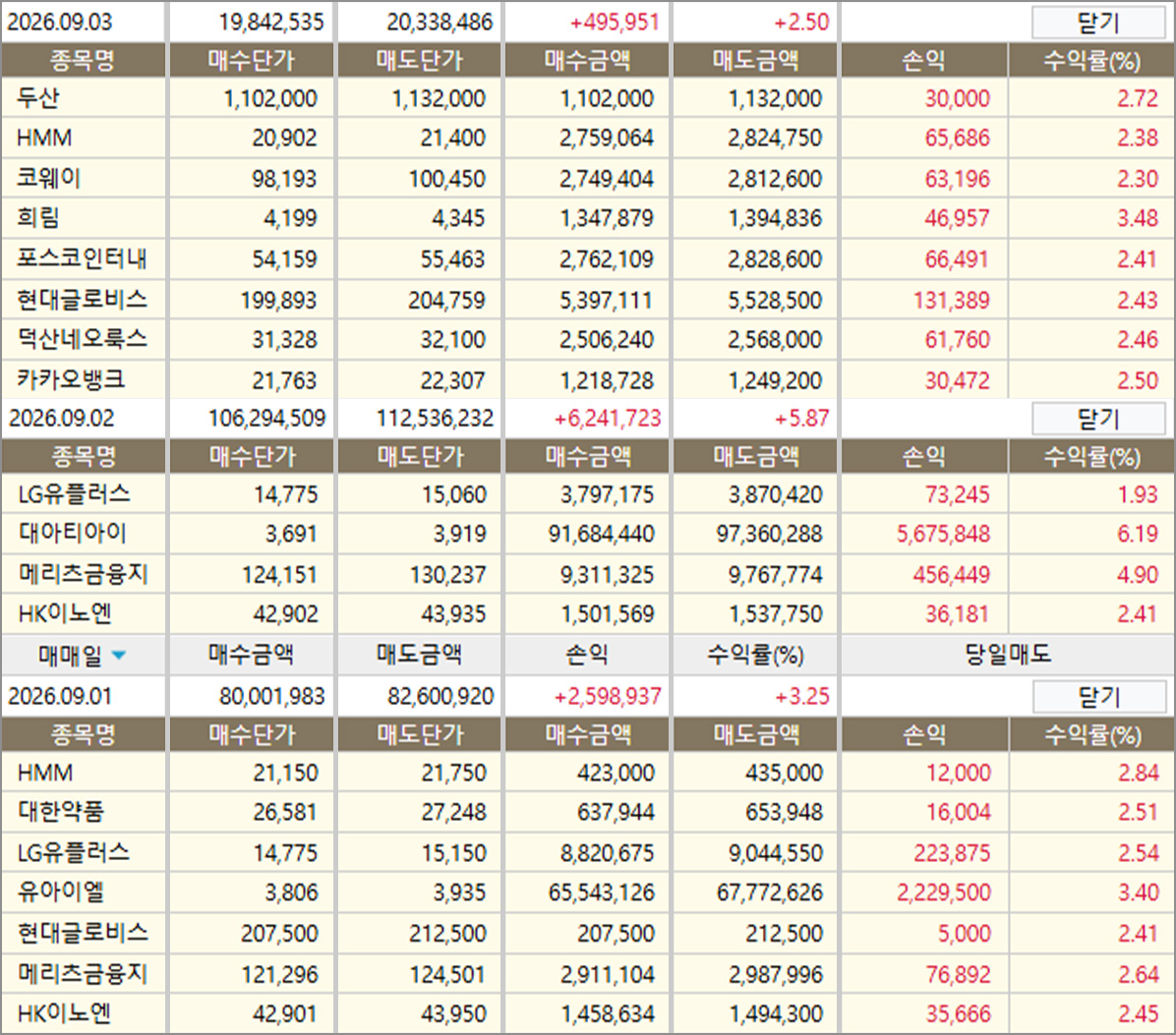Image resolution: width=1176 pixels, height=1035 pixels.
Task: Select LG유플러스 with sell price 15,150
Action: point(74,852)
